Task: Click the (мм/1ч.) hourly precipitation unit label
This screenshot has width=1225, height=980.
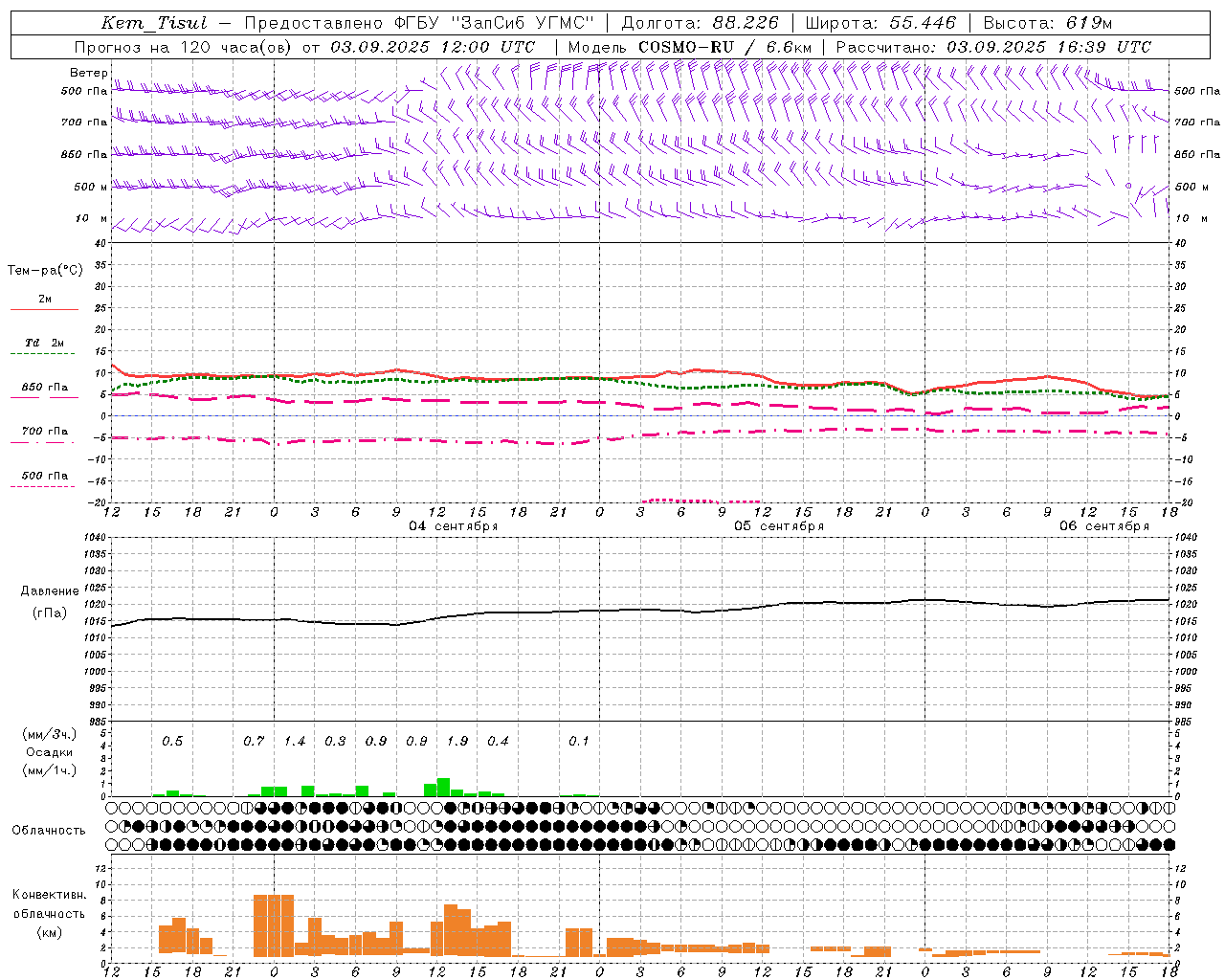Action: click(x=49, y=770)
